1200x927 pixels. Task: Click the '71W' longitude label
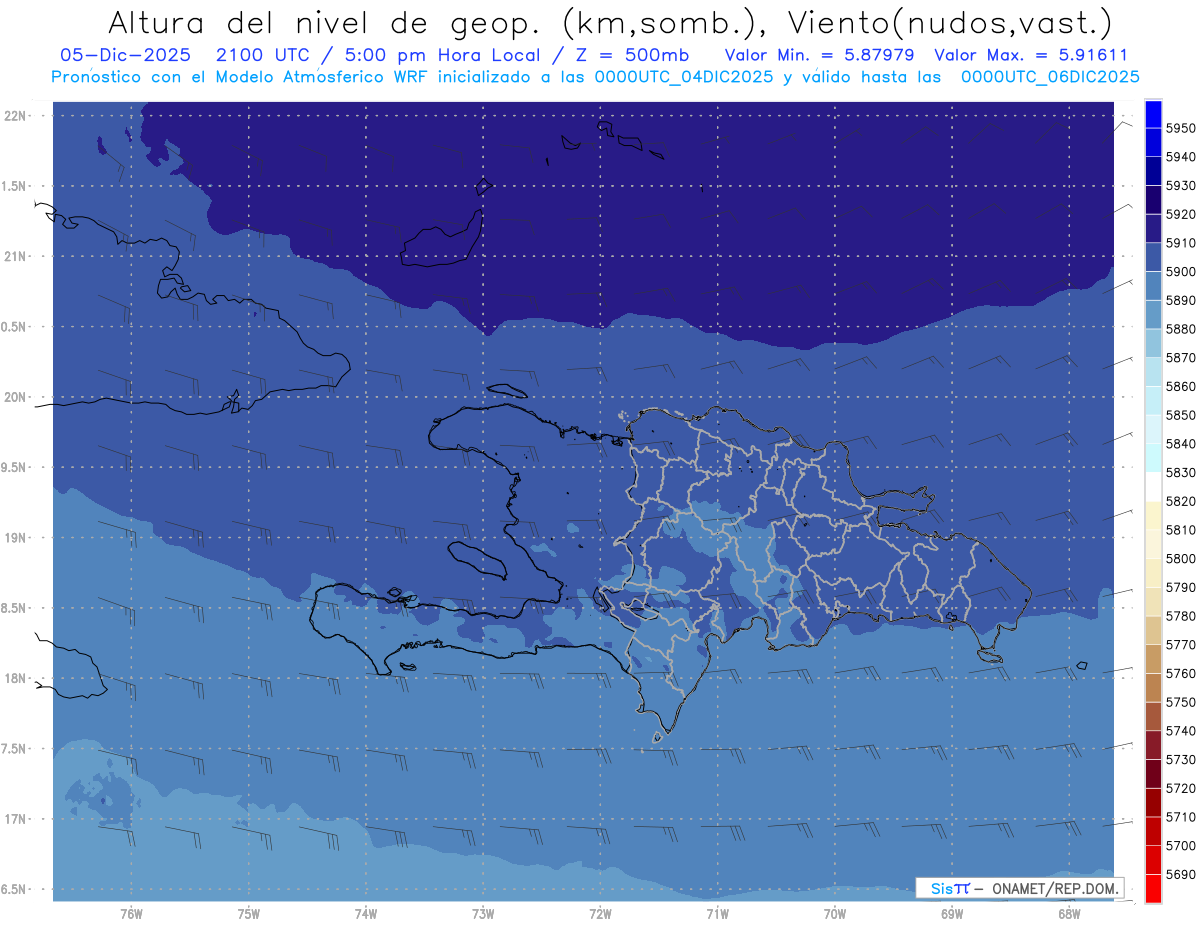pos(717,914)
